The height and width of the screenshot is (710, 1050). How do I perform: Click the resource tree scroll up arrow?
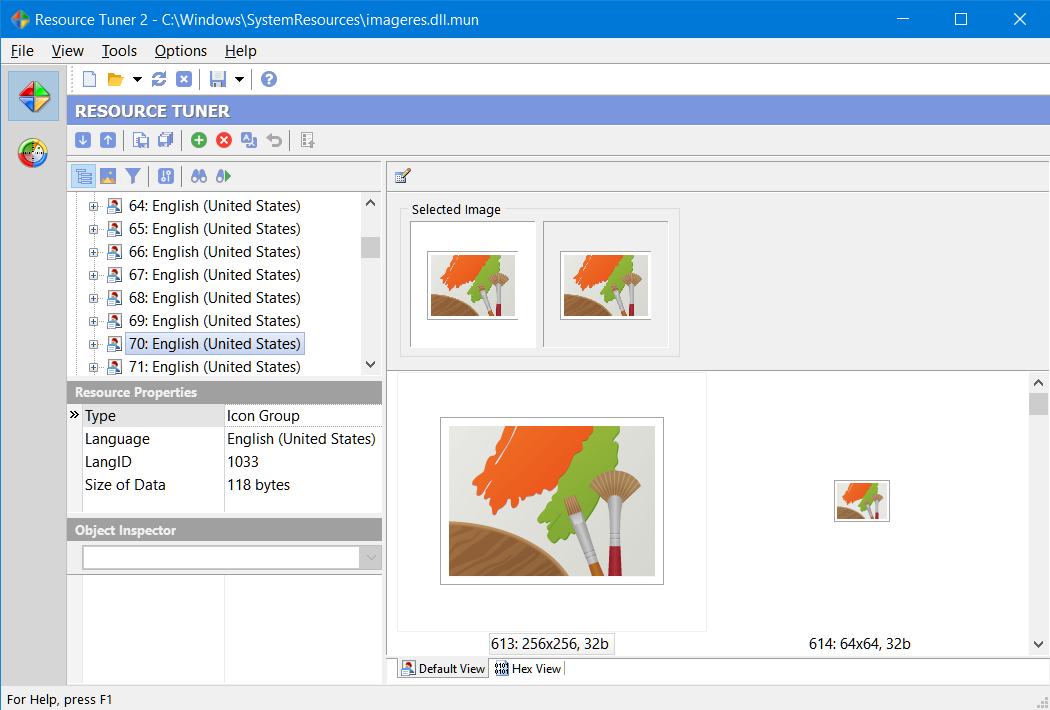[x=370, y=202]
